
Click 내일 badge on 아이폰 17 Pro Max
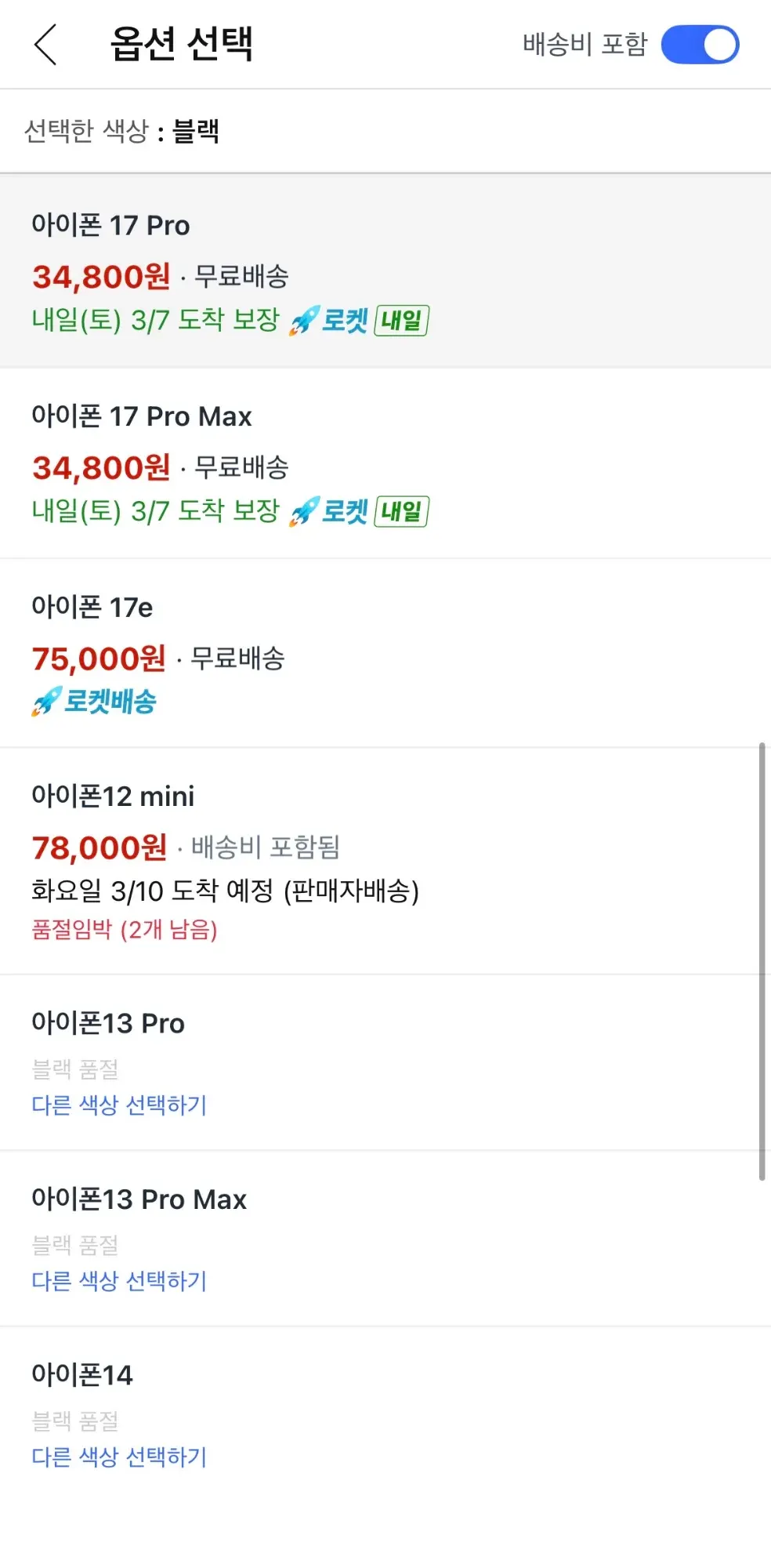[x=401, y=512]
